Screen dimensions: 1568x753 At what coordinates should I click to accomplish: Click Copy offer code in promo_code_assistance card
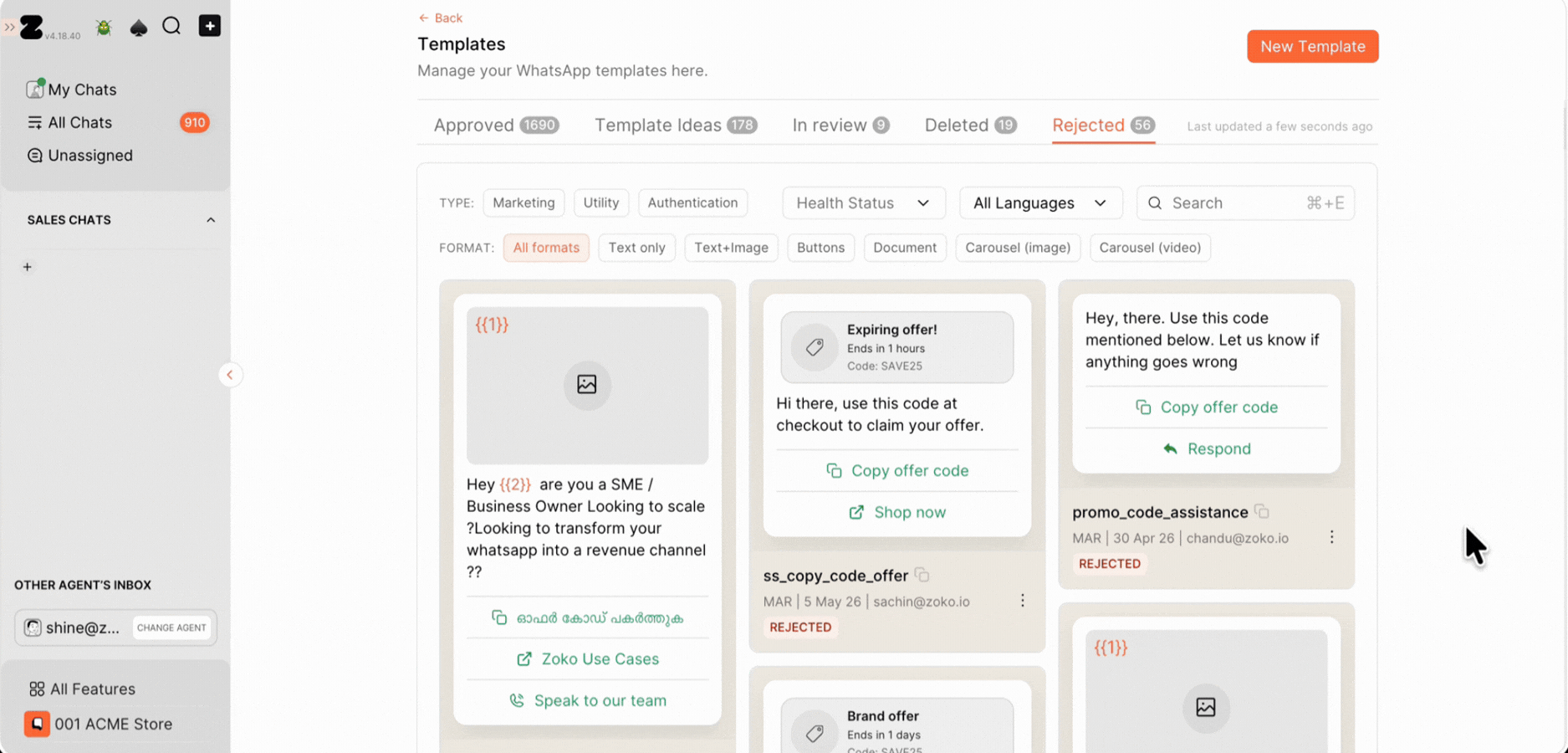click(x=1206, y=407)
